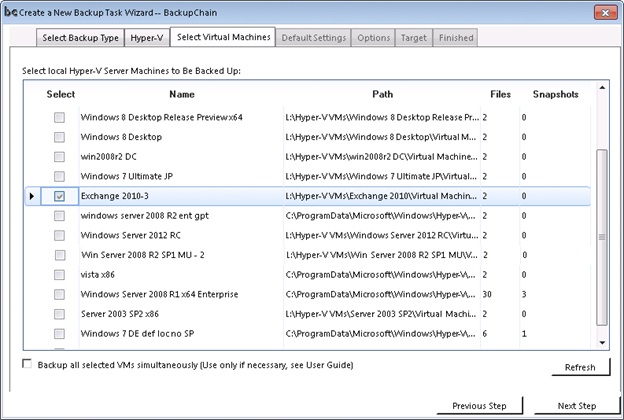Select the Windows 7 Ultimate JP name cell
Screen dimensions: 624x420
pyautogui.click(x=181, y=176)
